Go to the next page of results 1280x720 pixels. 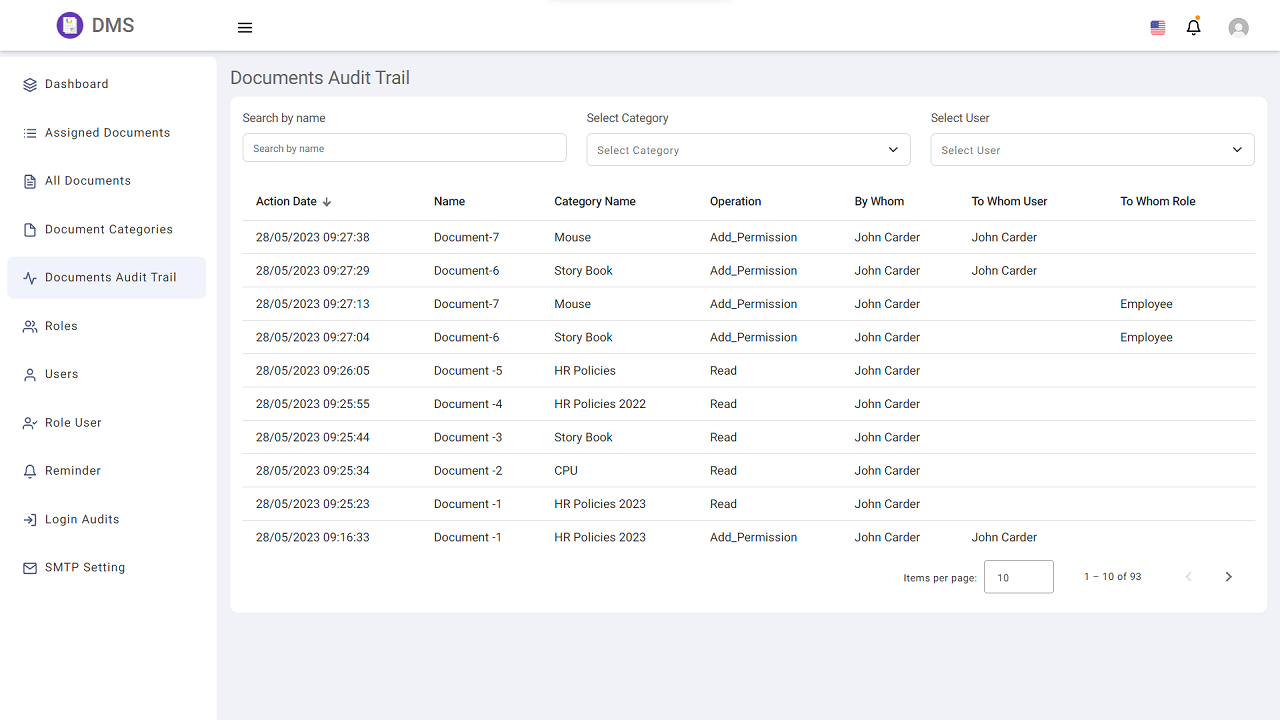pyautogui.click(x=1228, y=576)
